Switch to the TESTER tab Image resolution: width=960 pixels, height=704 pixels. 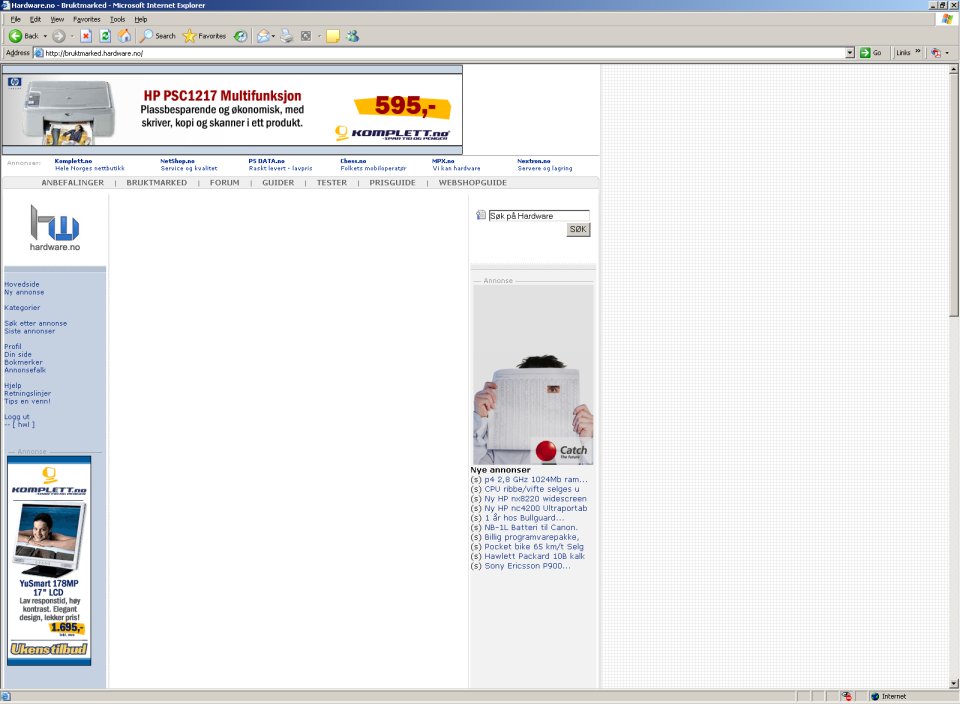(x=332, y=182)
